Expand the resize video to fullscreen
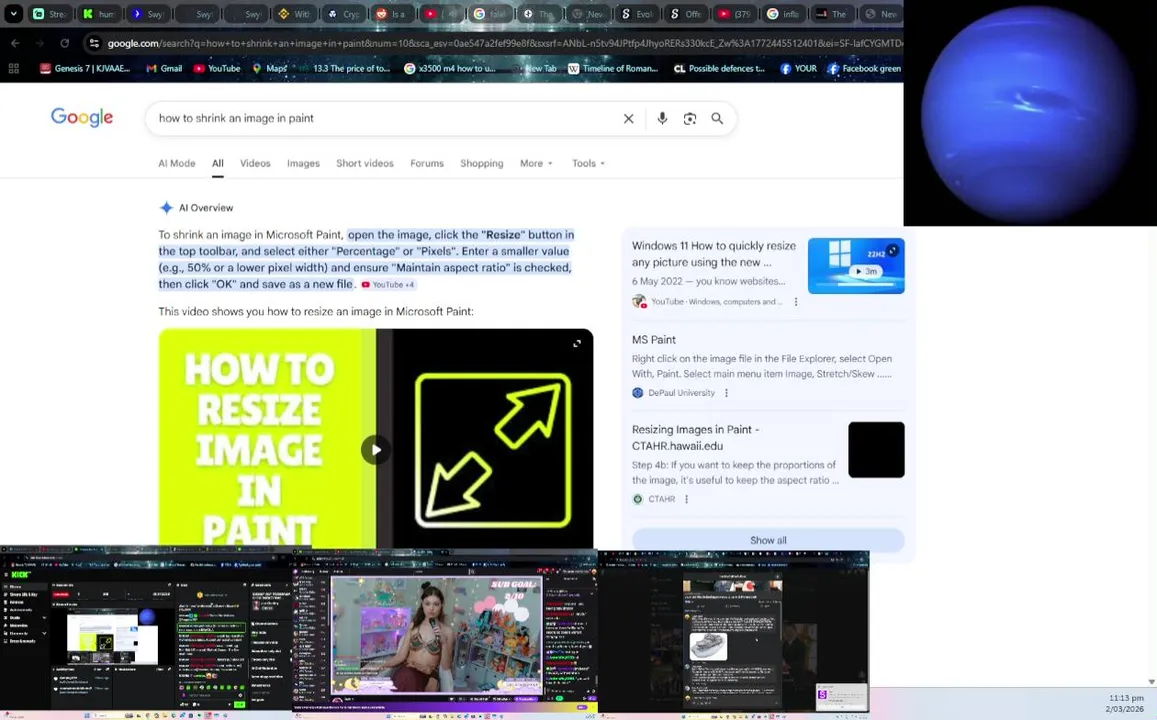 [577, 343]
